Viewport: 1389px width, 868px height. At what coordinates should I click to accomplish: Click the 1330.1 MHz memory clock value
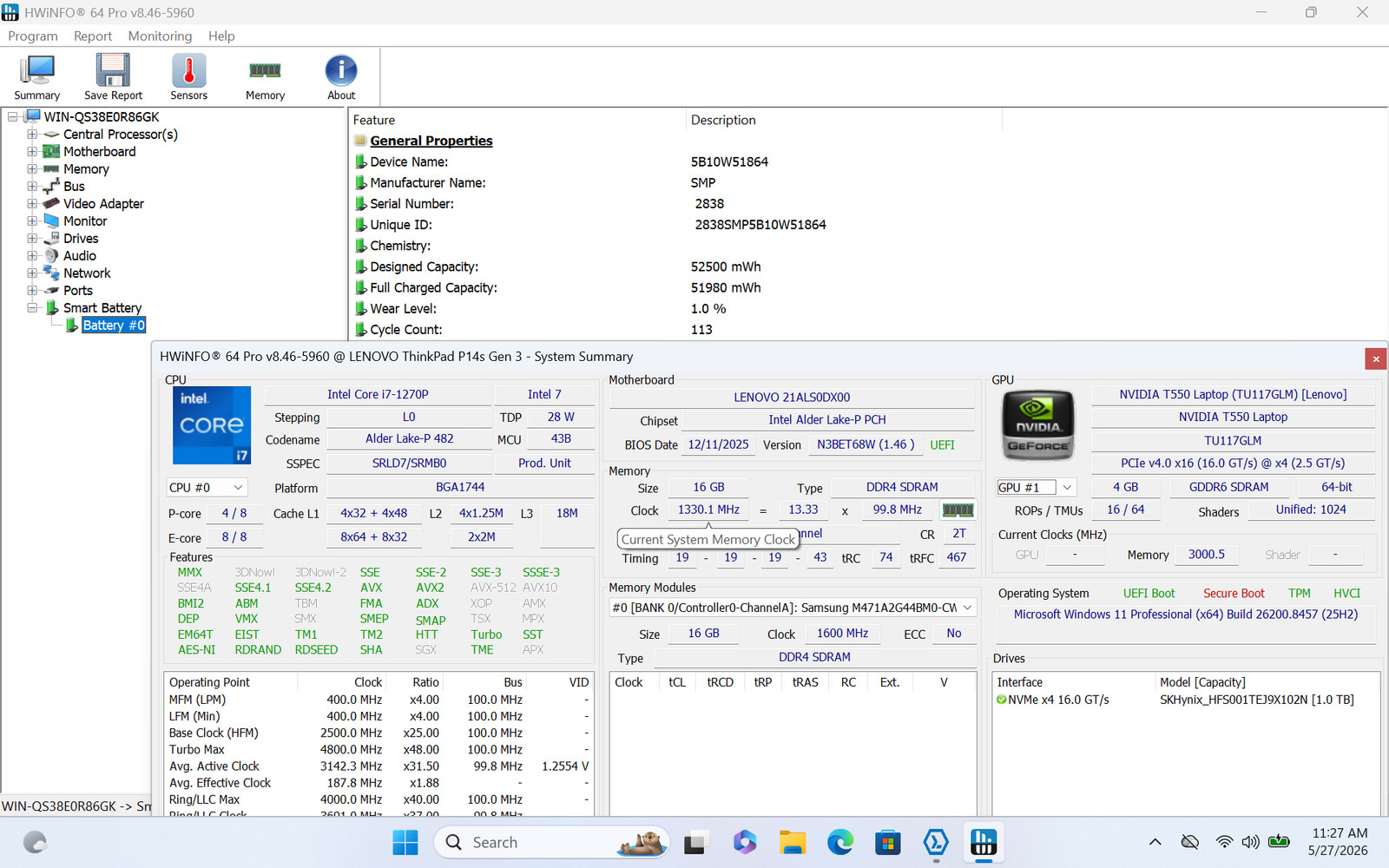(x=708, y=510)
